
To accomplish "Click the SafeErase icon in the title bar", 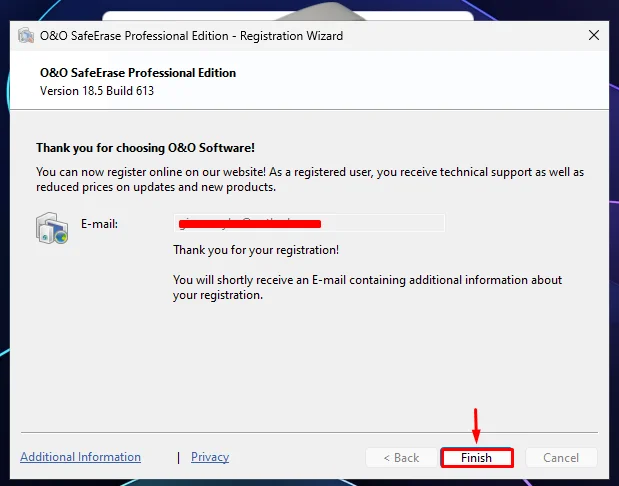I will pos(26,36).
